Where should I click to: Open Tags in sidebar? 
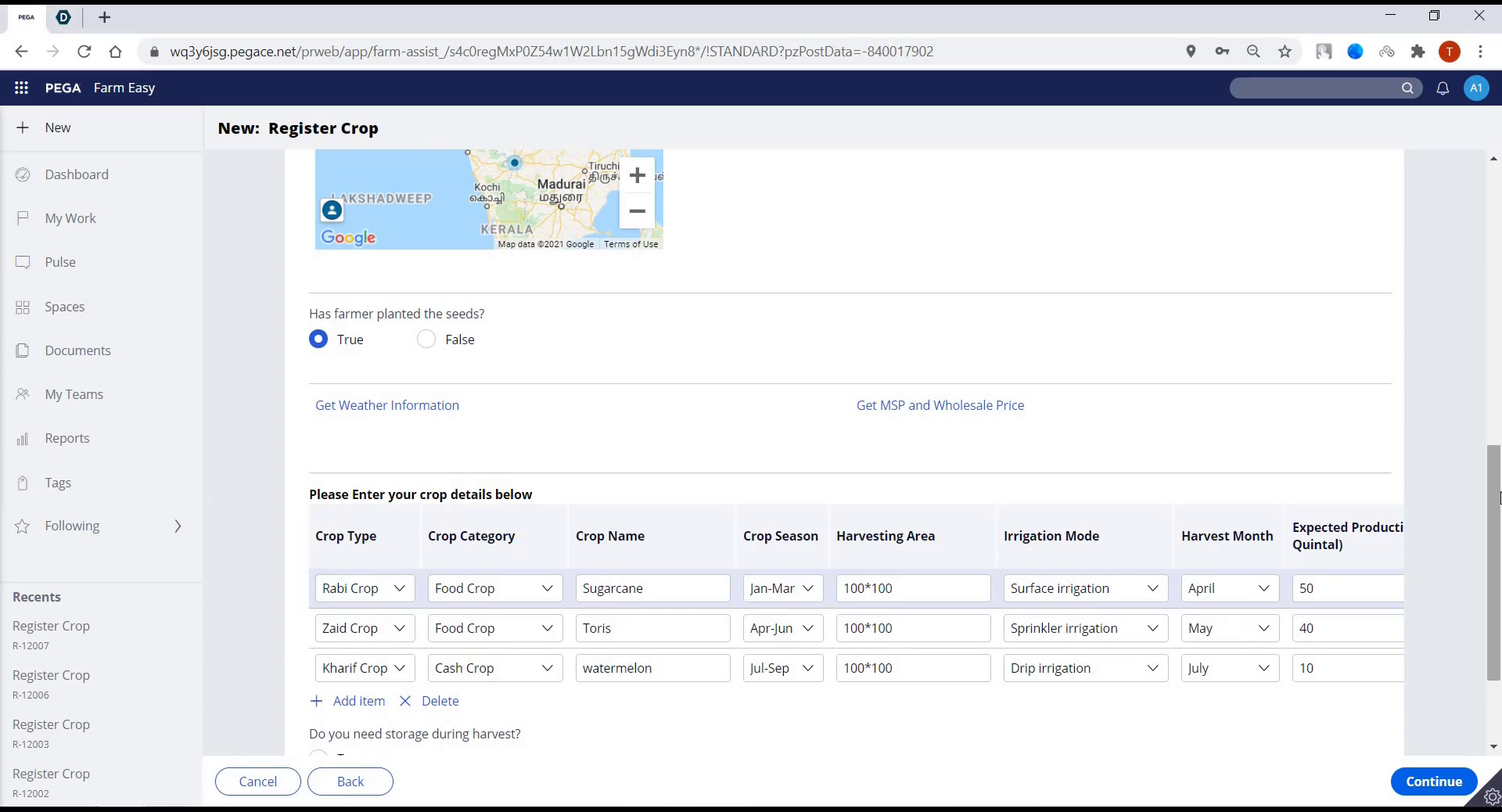click(x=58, y=483)
